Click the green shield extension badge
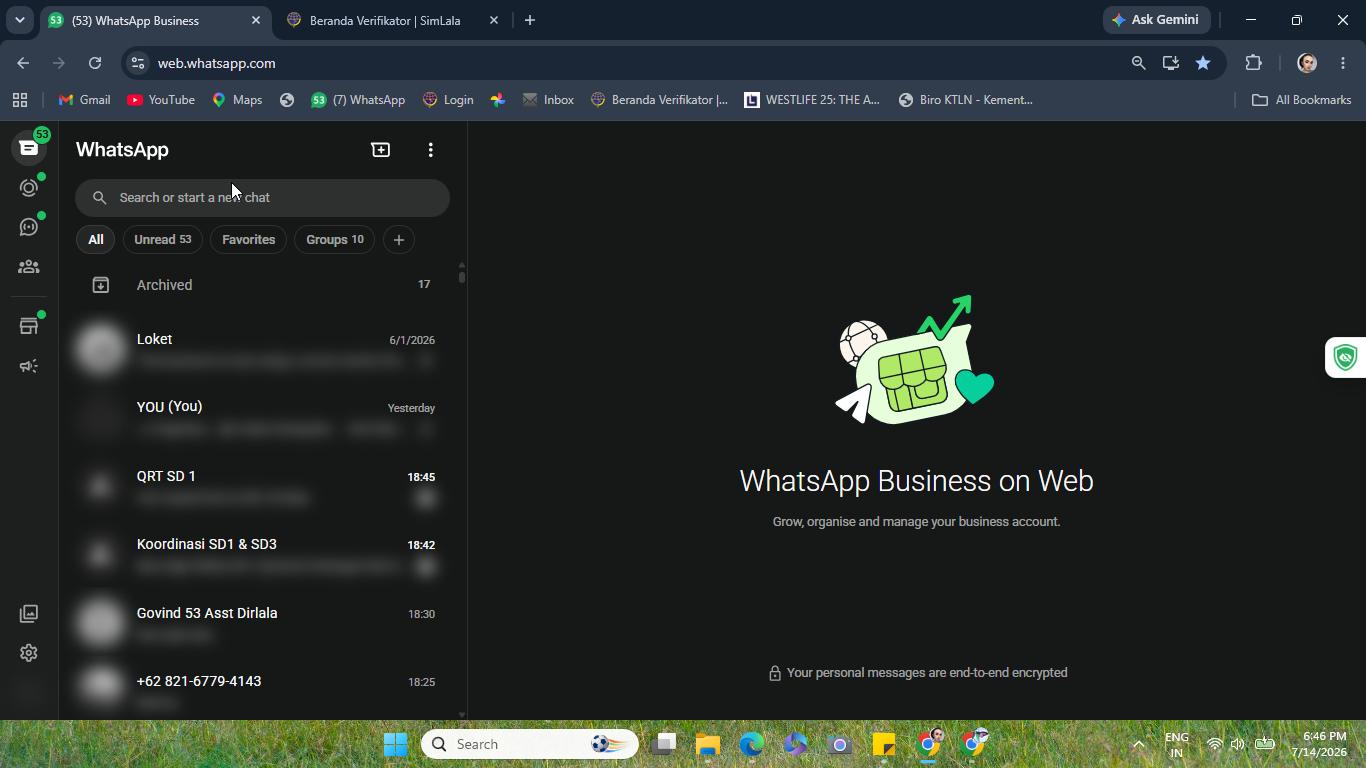The image size is (1366, 768). point(1346,358)
